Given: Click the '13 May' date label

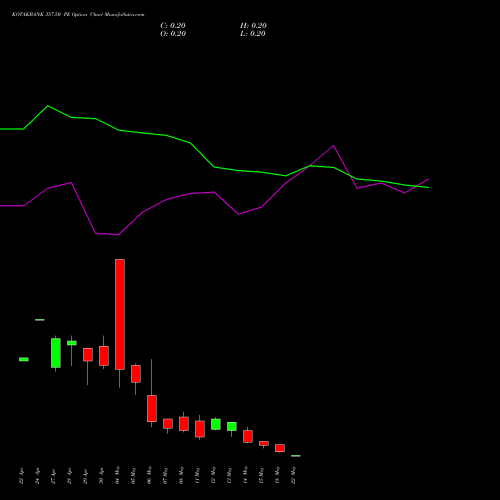Looking at the screenshot, I should 230,475.
